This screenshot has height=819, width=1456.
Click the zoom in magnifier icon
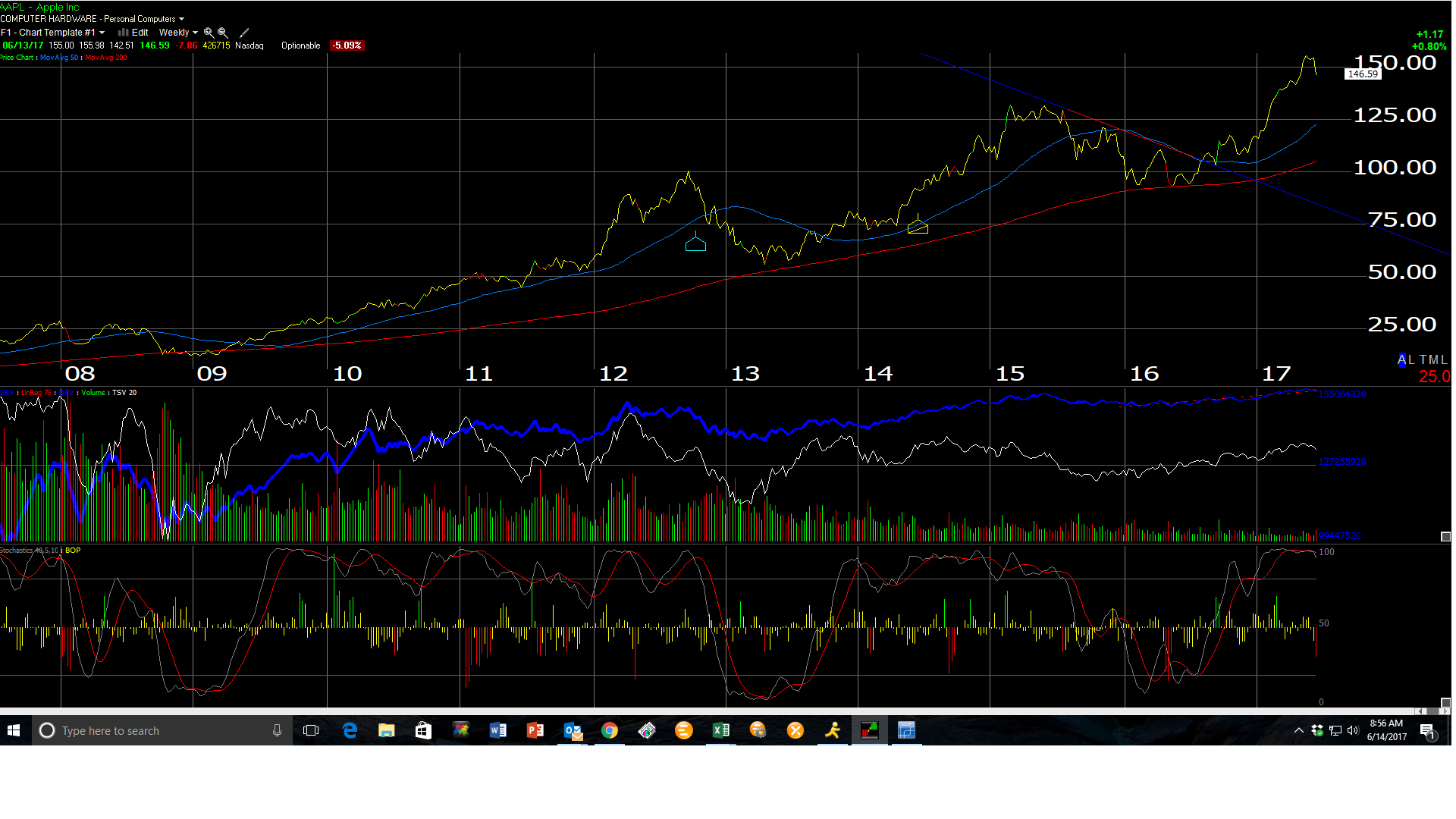point(209,33)
